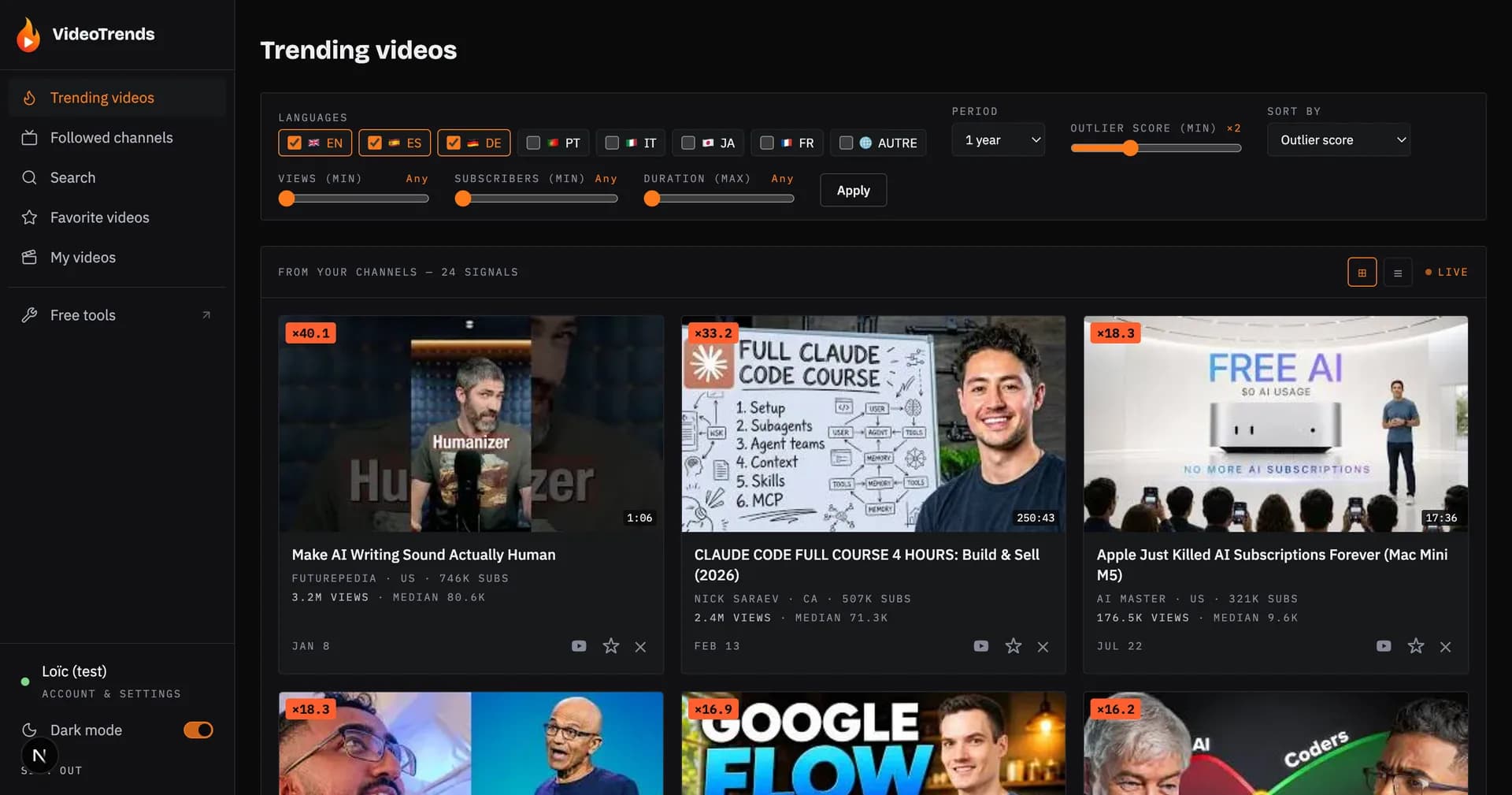Go to My videos
Viewport: 1512px width, 795px height.
117,258
